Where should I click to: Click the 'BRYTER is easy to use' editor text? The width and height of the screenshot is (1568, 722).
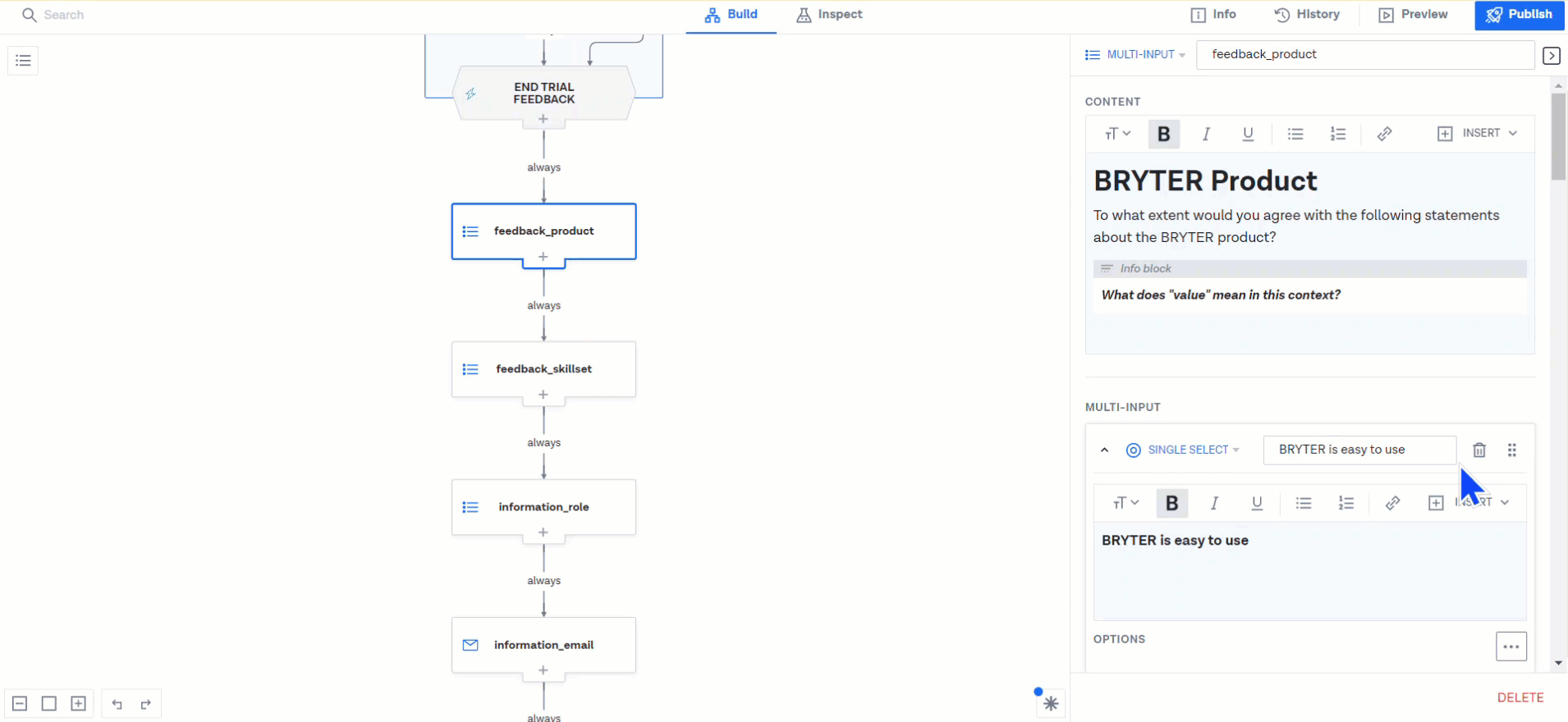click(x=1175, y=541)
